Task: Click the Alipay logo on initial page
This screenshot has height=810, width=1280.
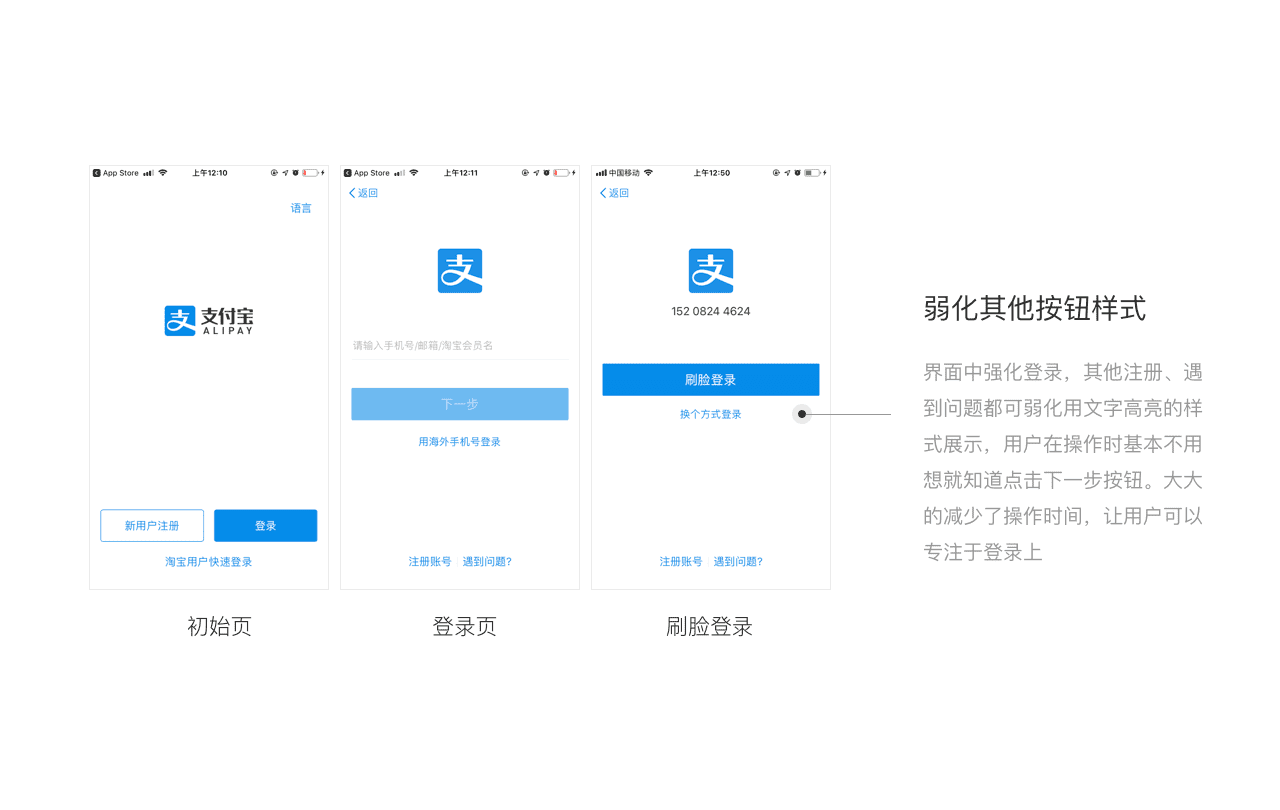Action: [209, 321]
